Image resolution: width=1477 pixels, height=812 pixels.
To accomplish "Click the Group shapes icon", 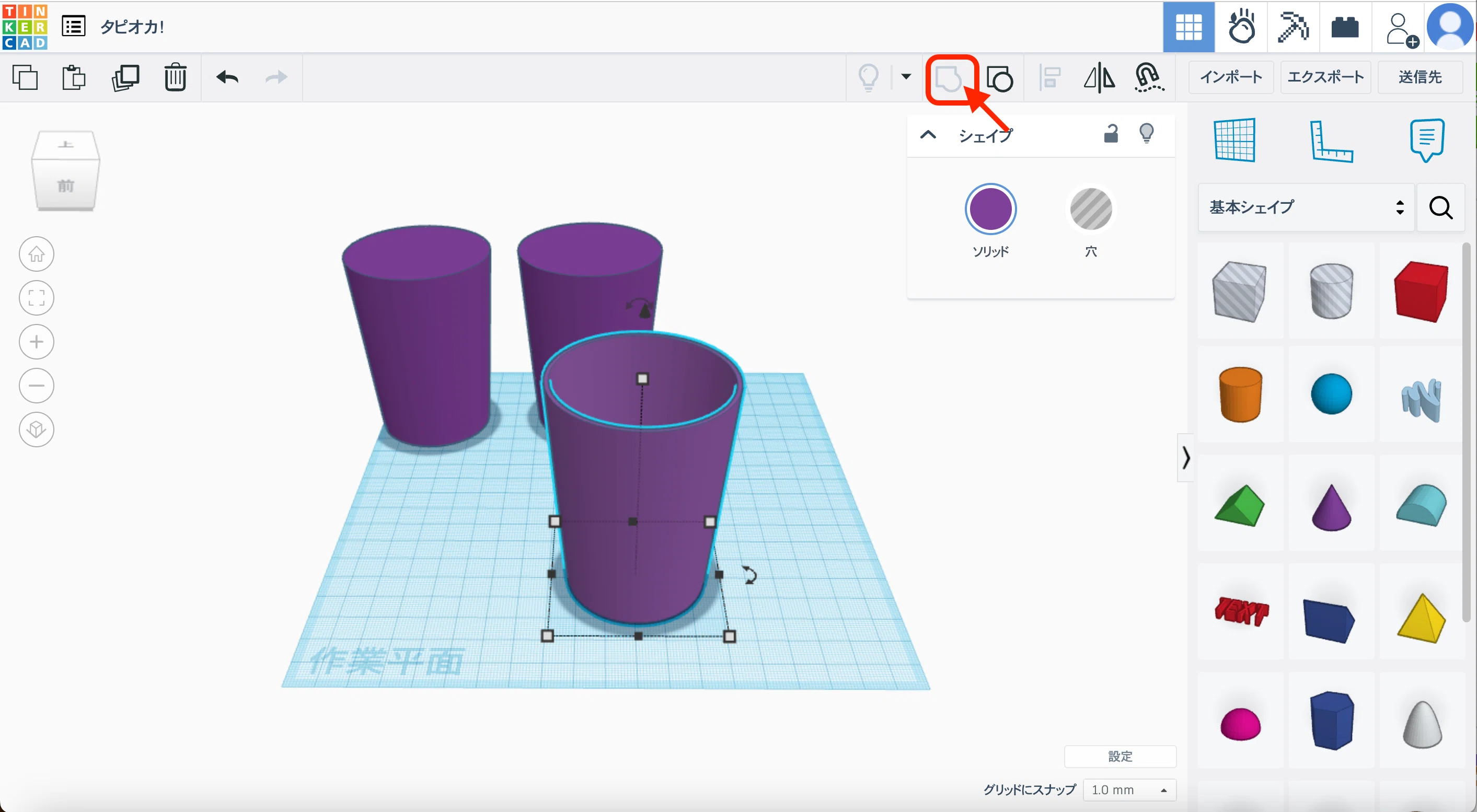I will (x=949, y=78).
